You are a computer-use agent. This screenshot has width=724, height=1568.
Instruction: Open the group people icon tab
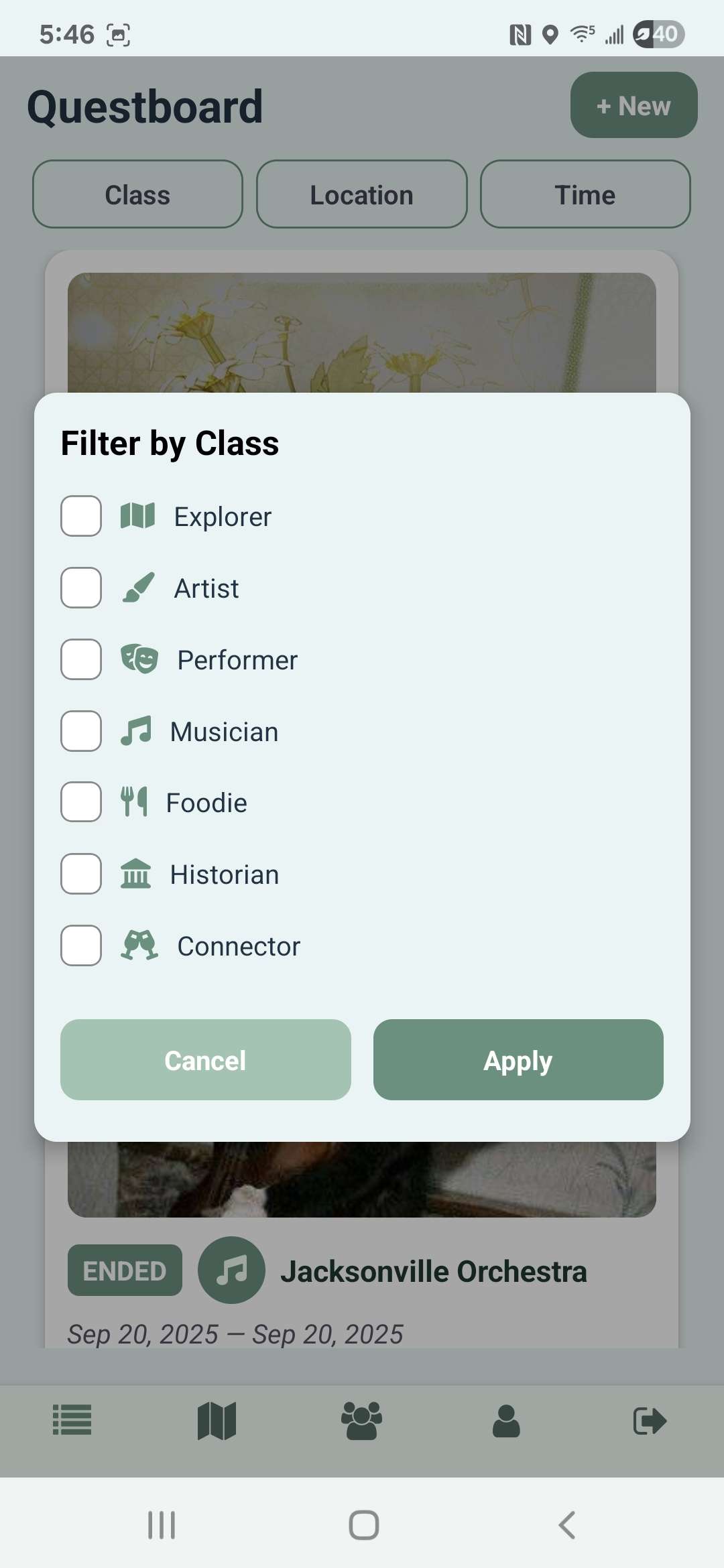coord(361,1421)
